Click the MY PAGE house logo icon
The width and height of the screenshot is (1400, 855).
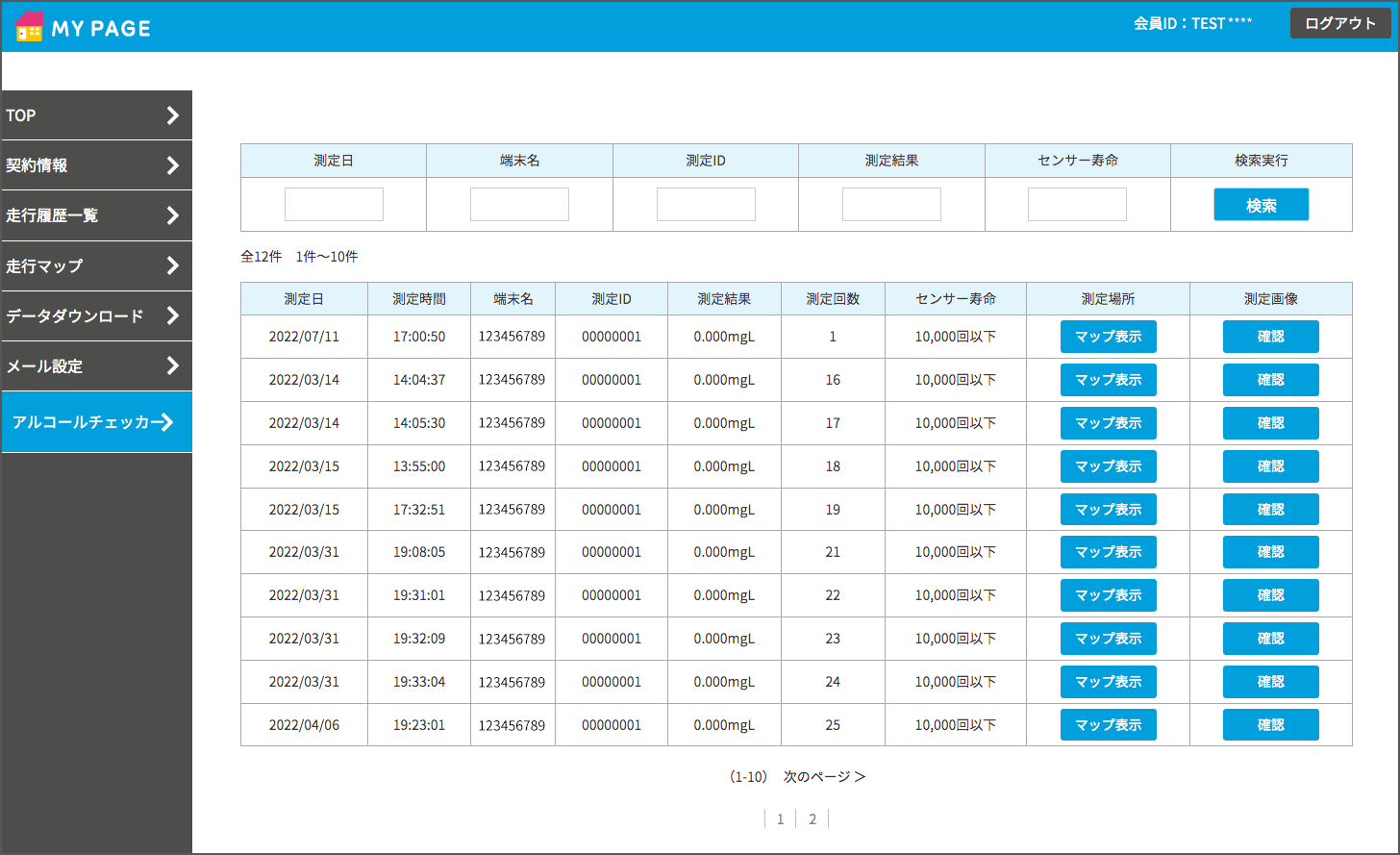coord(30,27)
